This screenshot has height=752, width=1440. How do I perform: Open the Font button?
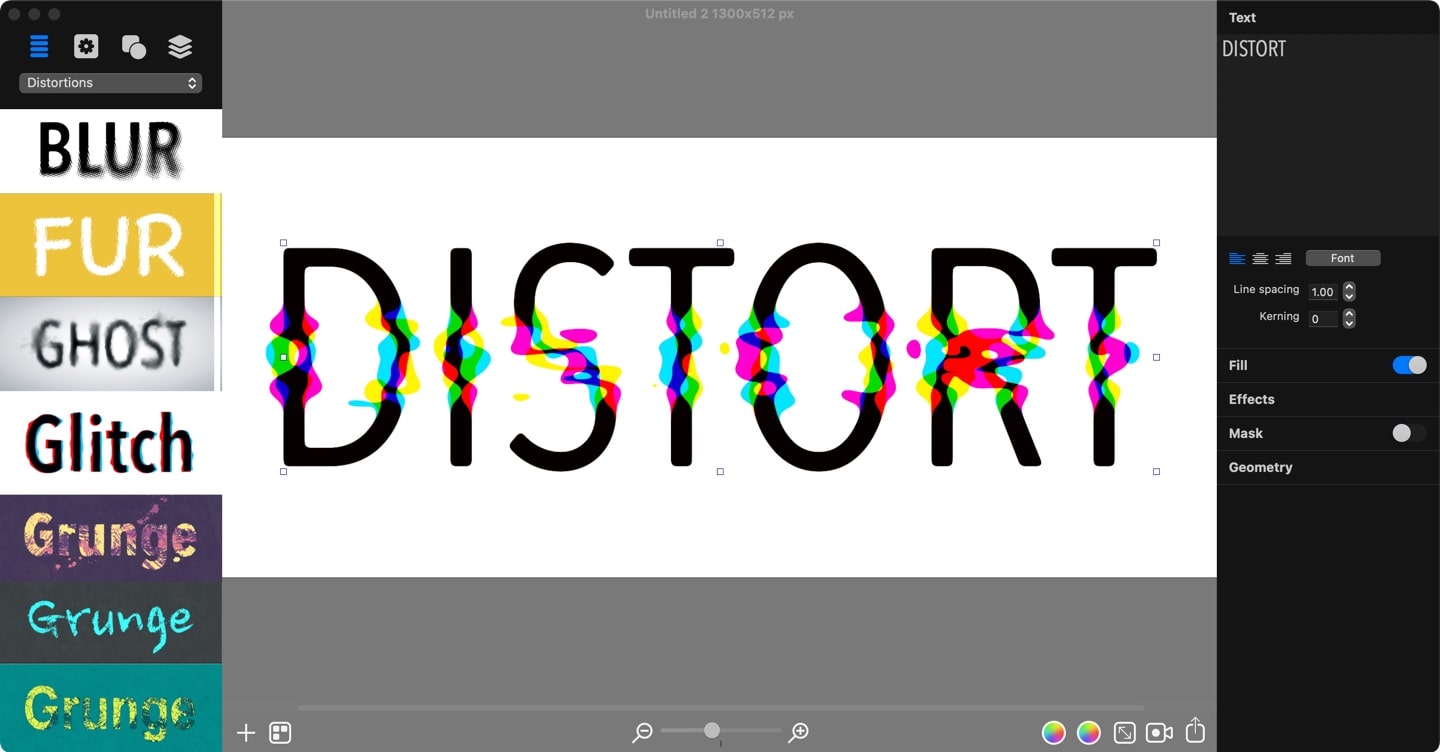click(x=1342, y=258)
